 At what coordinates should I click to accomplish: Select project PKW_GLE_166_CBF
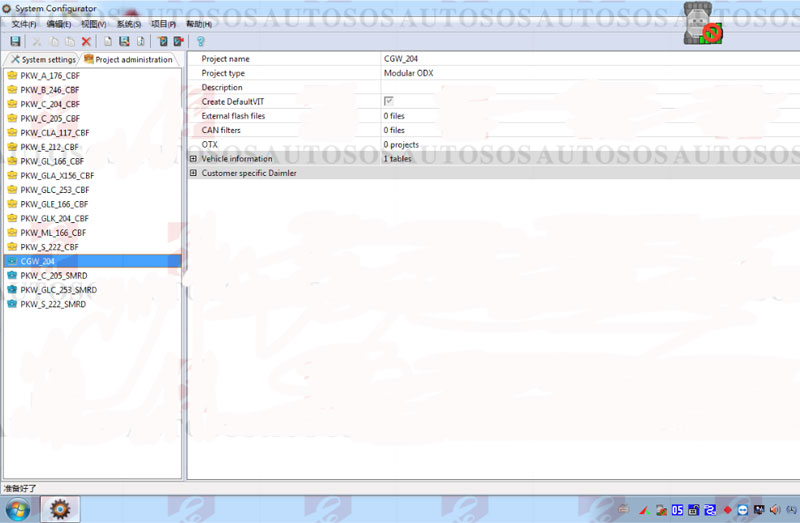54,204
